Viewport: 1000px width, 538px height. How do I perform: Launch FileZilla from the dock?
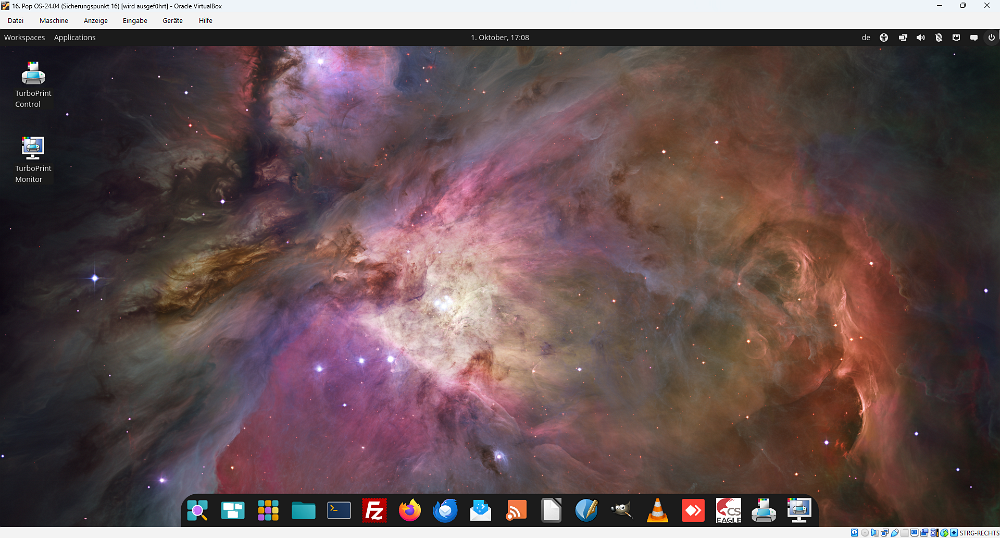coord(374,511)
